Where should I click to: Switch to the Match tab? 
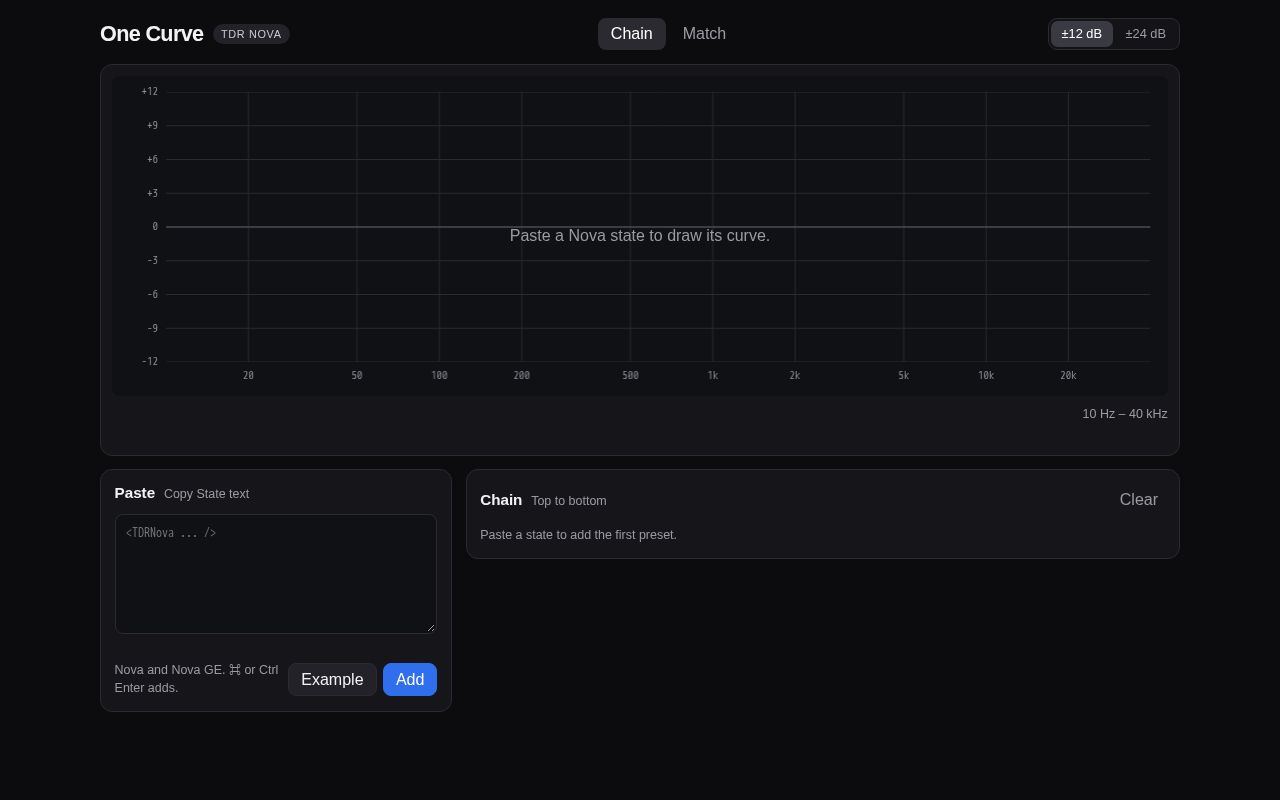point(704,34)
